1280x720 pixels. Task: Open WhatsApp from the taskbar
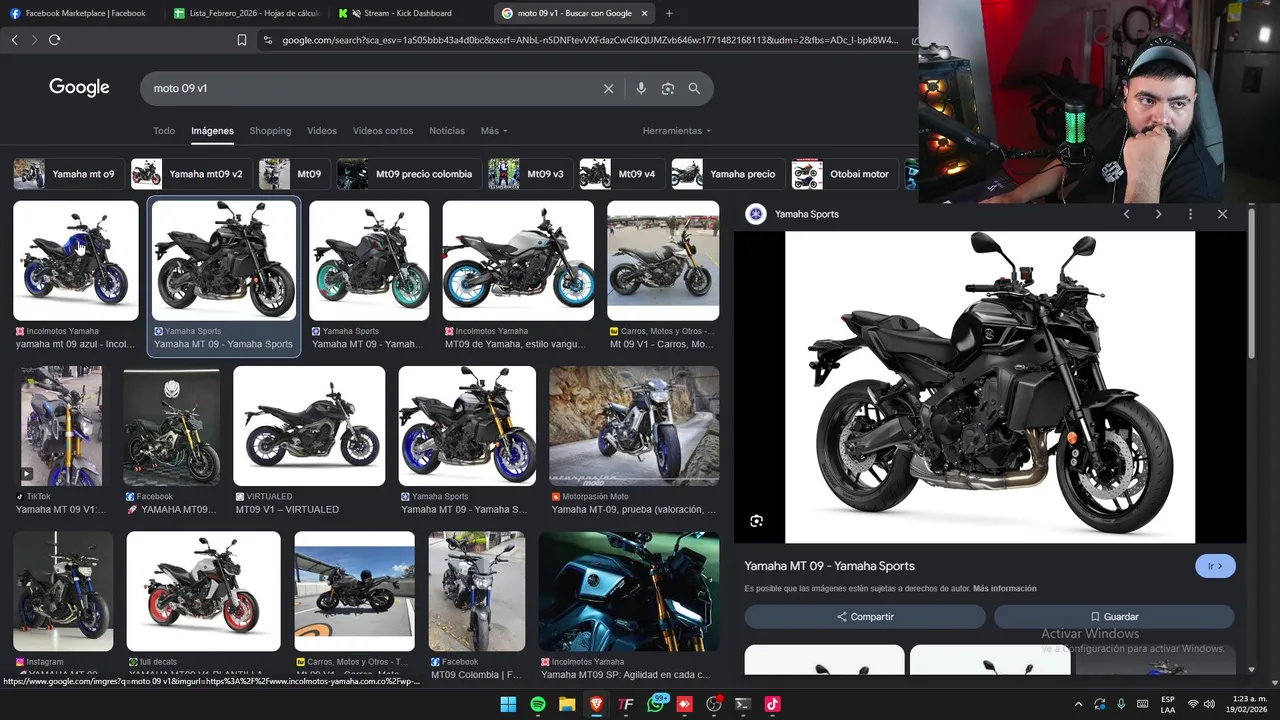[x=656, y=704]
